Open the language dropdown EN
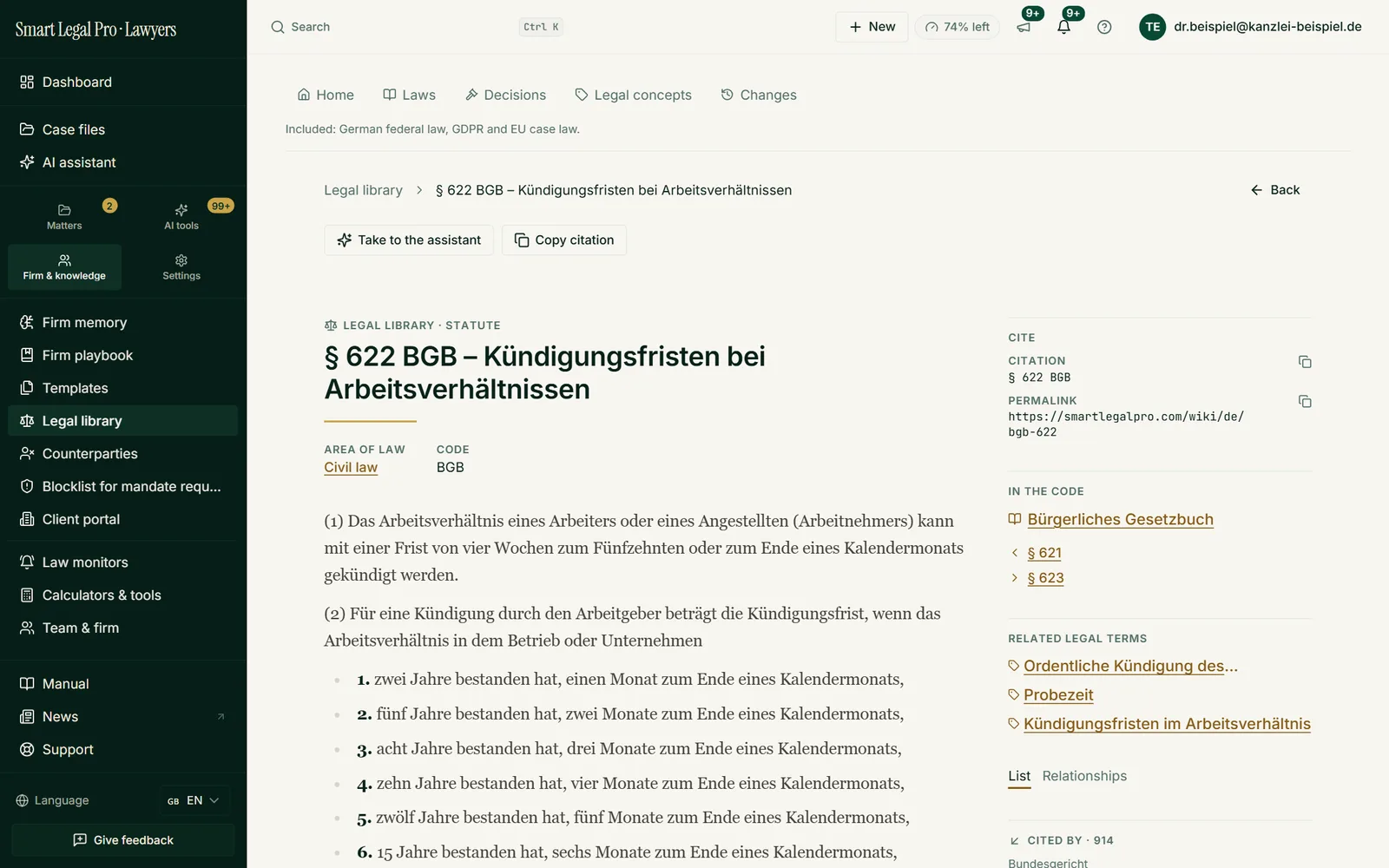The width and height of the screenshot is (1389, 868). tap(194, 800)
